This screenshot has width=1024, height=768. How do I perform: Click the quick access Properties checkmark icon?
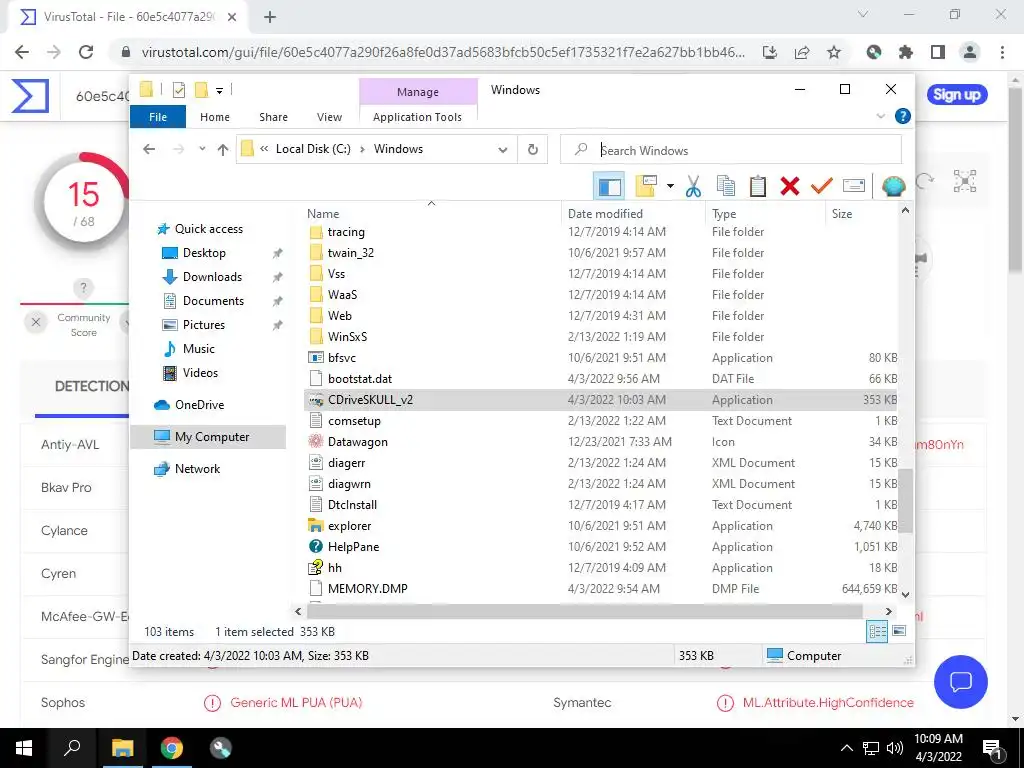coord(178,90)
